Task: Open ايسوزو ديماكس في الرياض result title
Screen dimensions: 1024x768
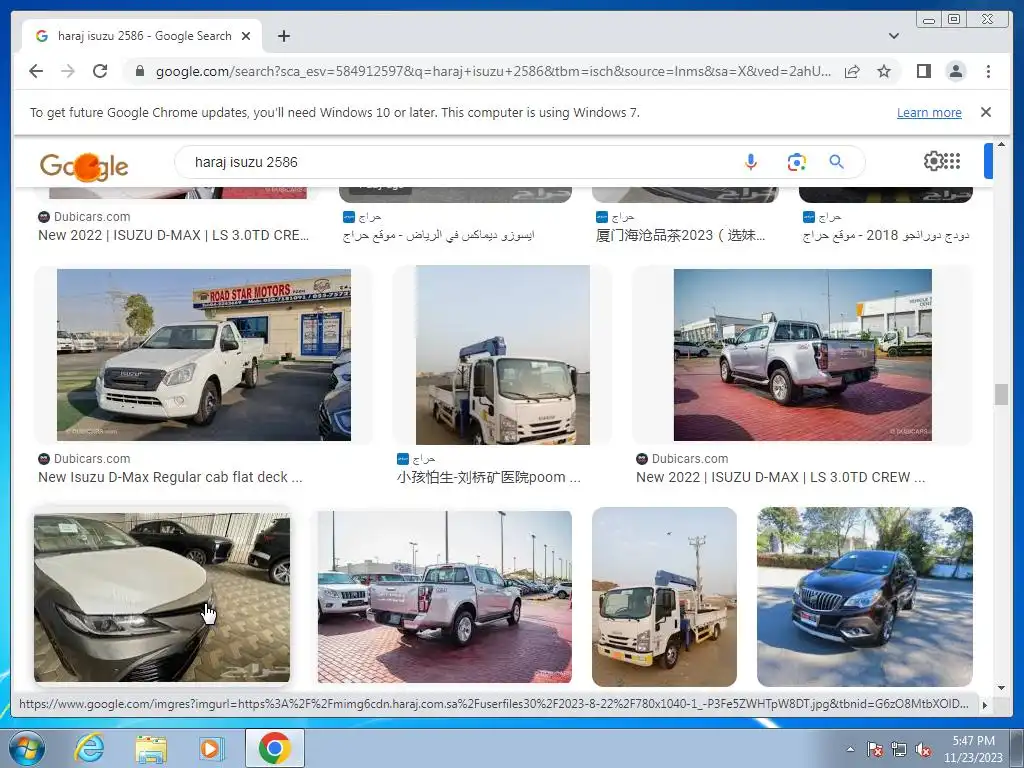Action: click(x=438, y=235)
